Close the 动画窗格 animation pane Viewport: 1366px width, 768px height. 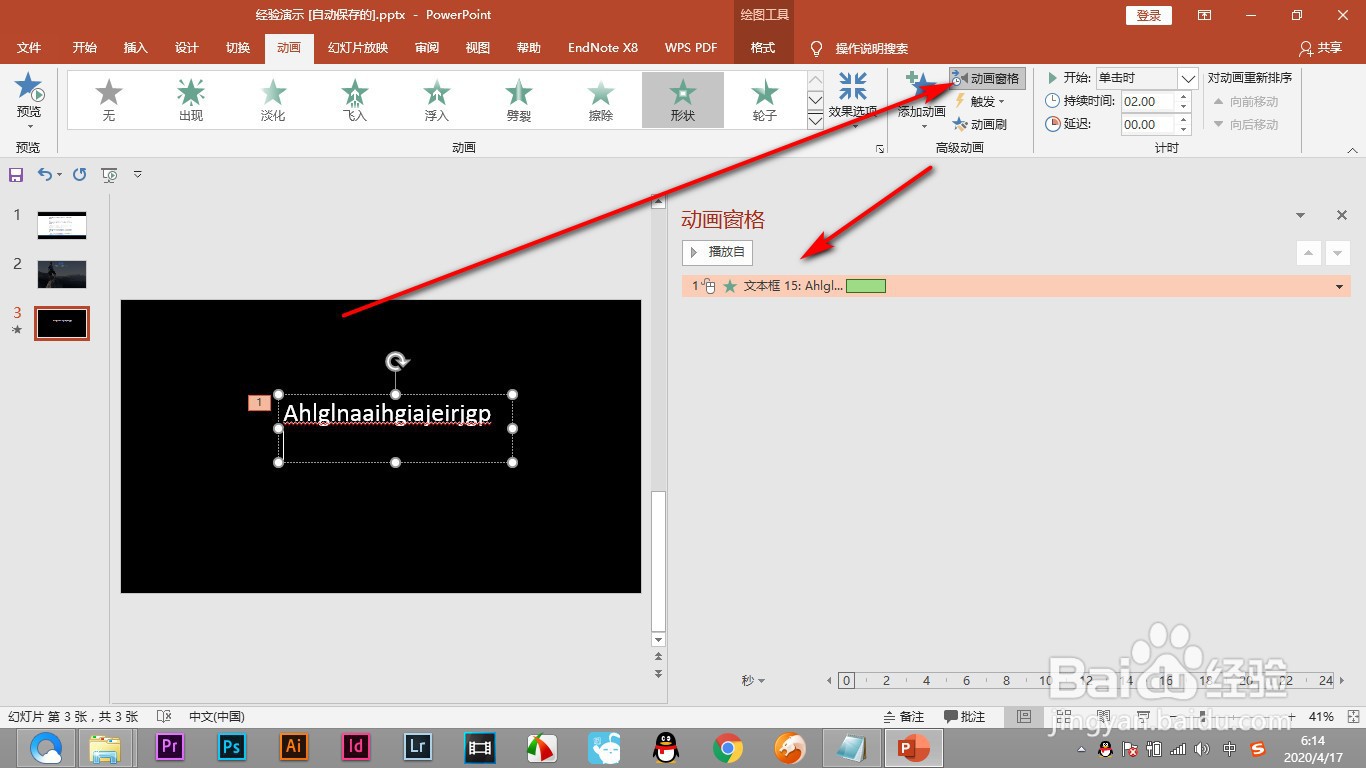point(1342,215)
